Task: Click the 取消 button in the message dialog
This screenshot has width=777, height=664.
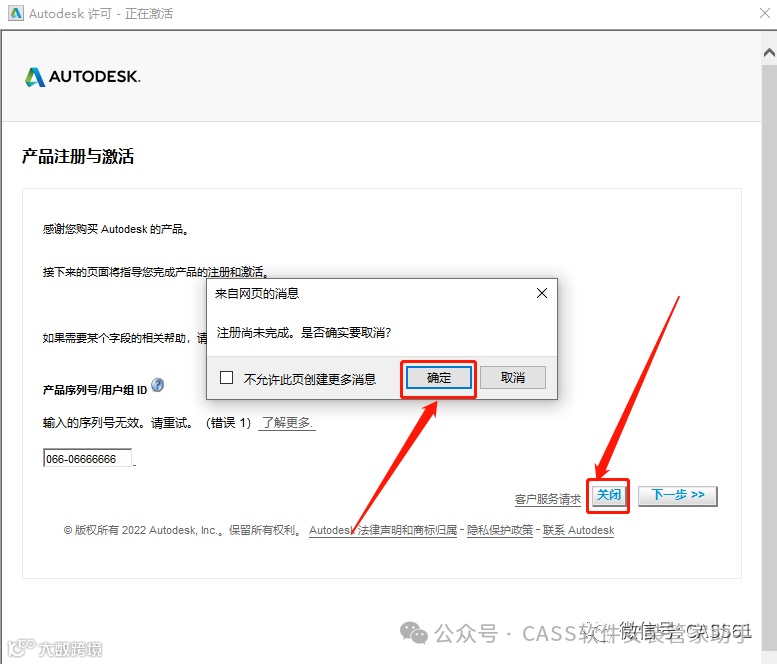Action: 513,378
